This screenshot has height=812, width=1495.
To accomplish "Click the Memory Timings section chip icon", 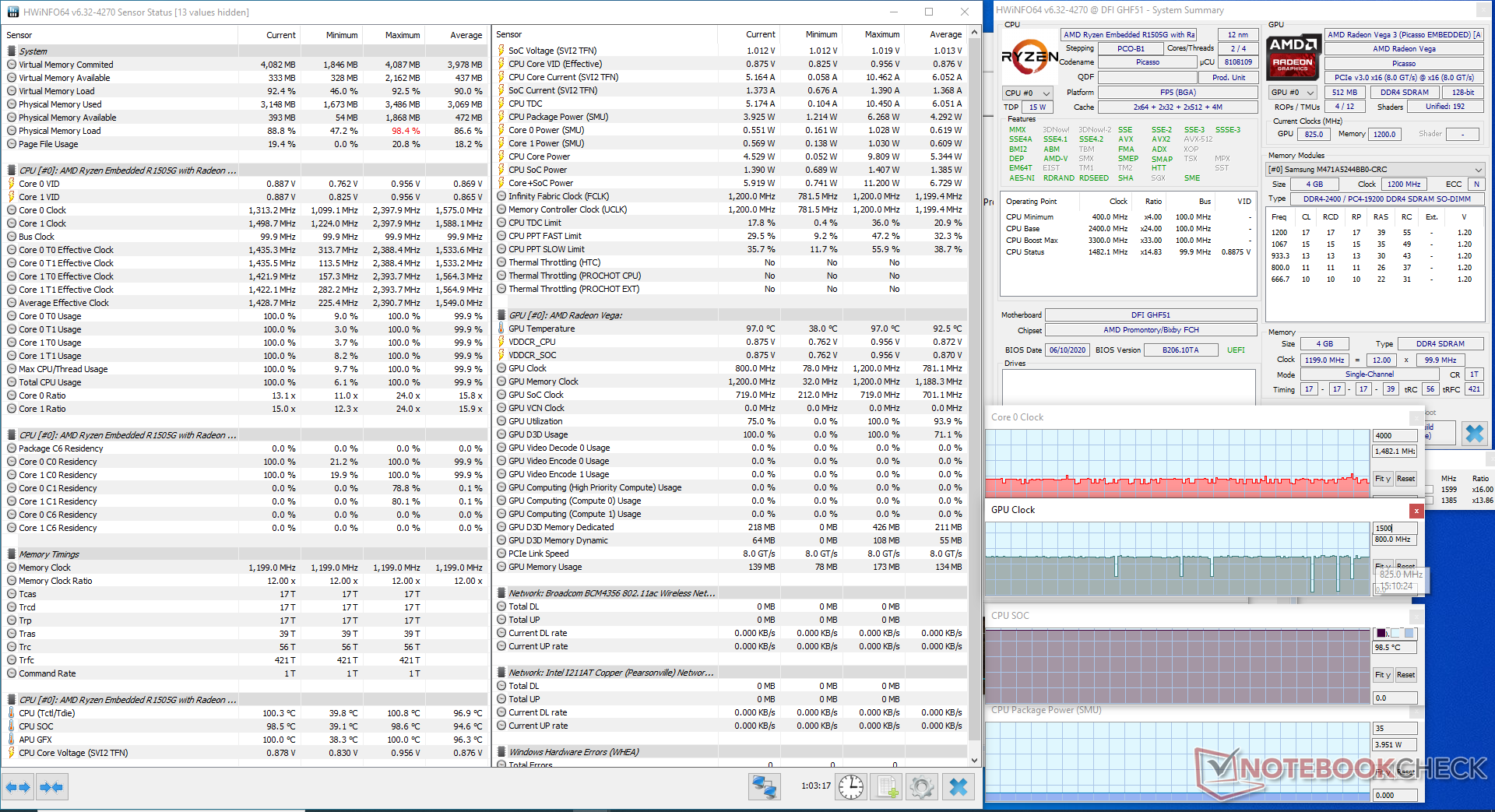I will [x=12, y=554].
